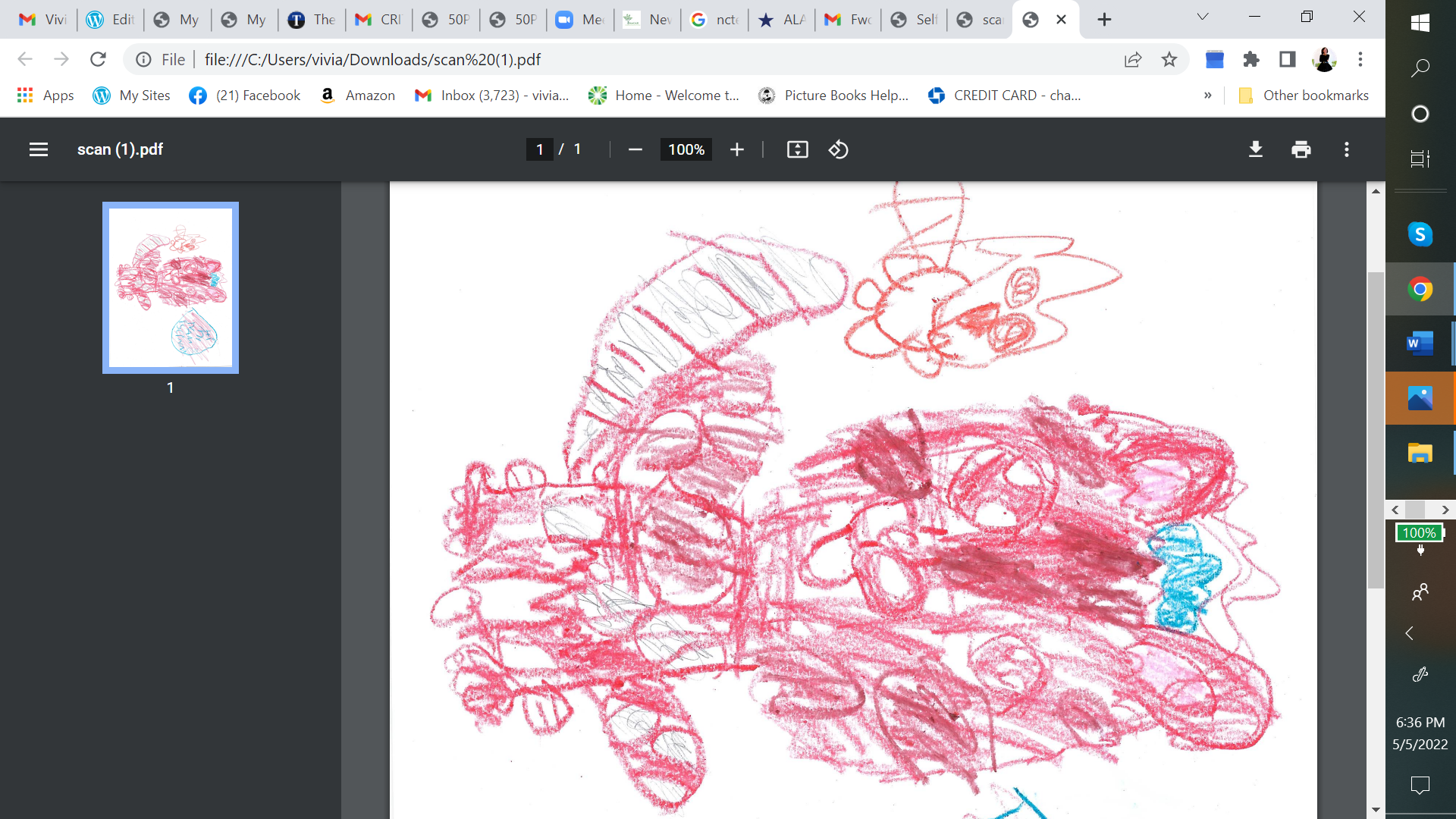Click the 100% zoom level field
Image resolution: width=1456 pixels, height=819 pixels.
click(x=686, y=149)
